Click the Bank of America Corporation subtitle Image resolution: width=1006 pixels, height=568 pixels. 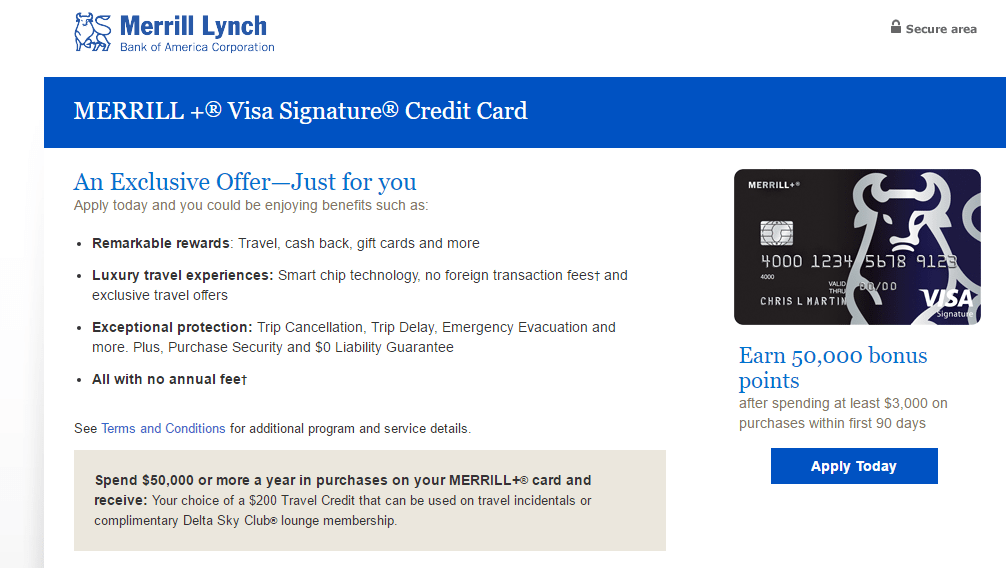tap(197, 47)
